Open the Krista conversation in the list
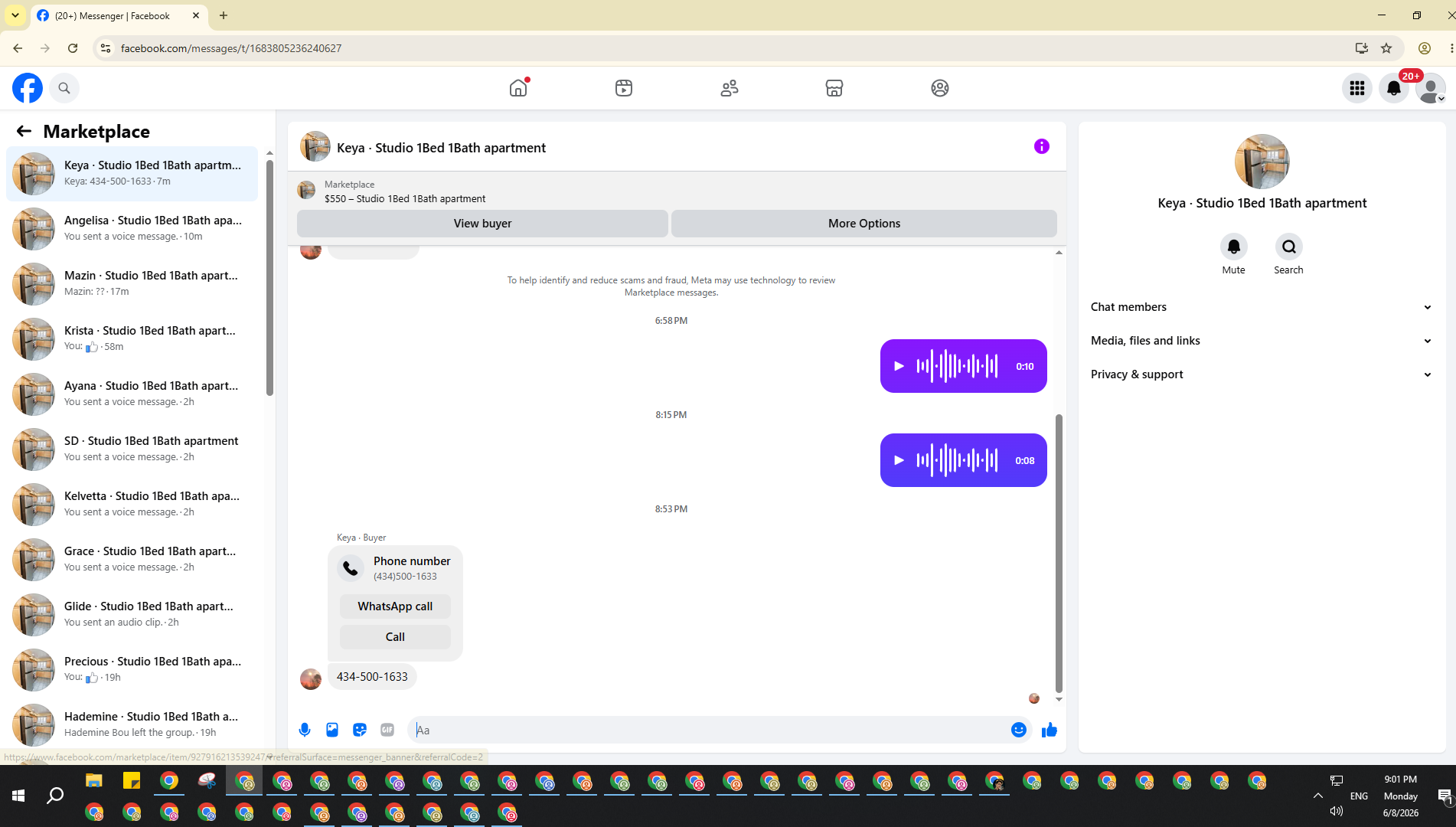Screen dimensions: 1456x827 (132, 339)
